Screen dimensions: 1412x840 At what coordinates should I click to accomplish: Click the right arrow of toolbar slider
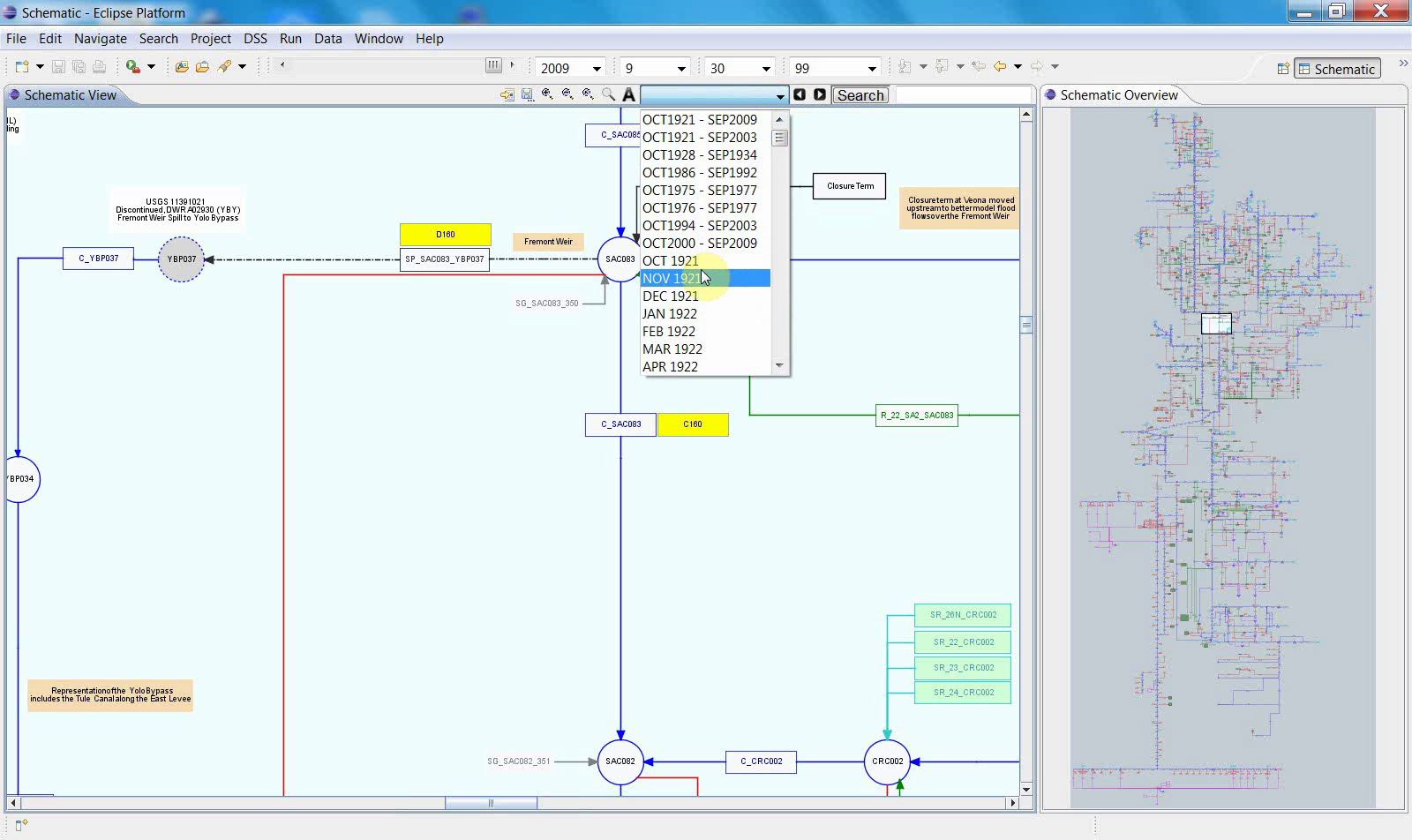(512, 65)
